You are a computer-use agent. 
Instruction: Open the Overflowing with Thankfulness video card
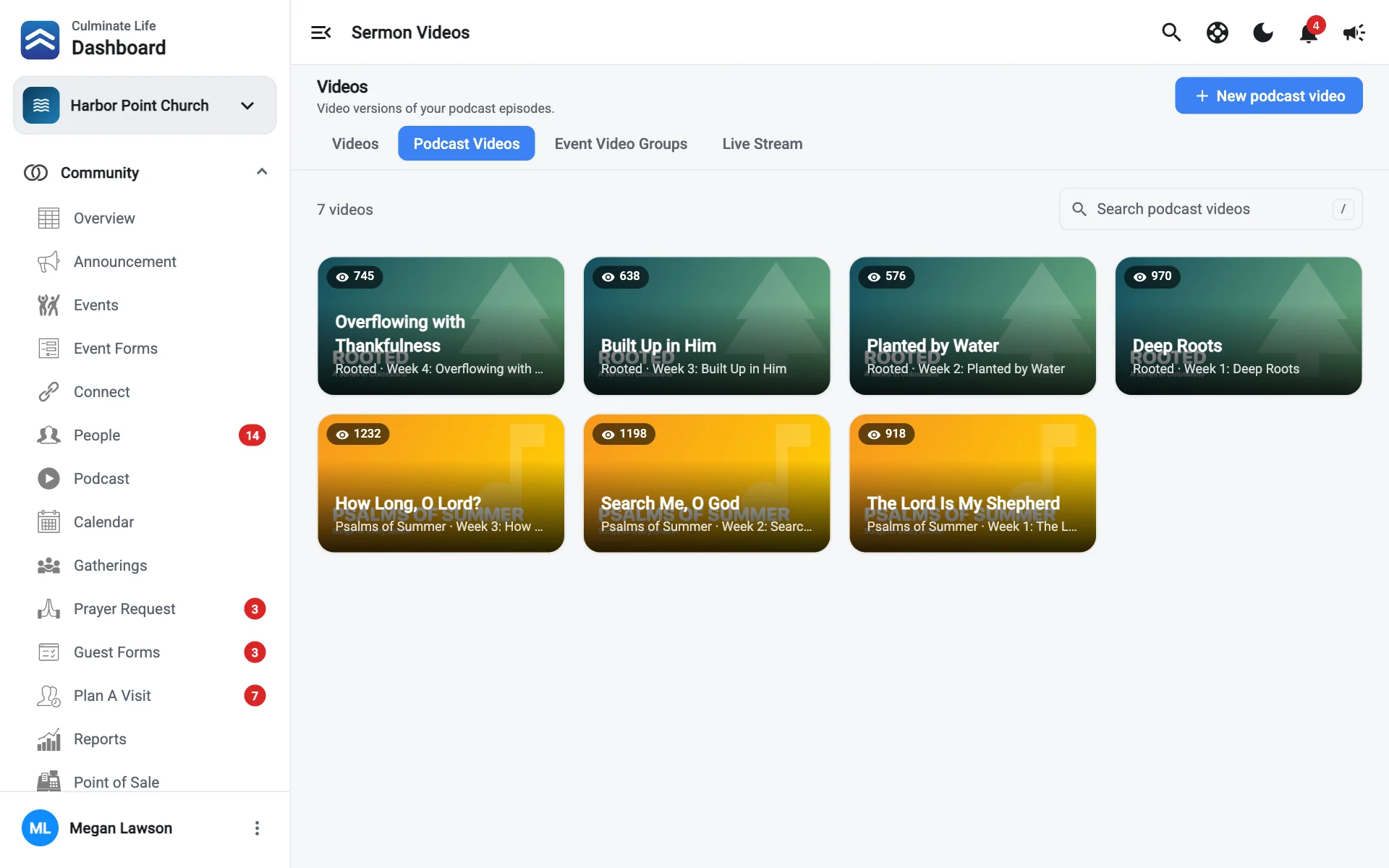point(441,326)
